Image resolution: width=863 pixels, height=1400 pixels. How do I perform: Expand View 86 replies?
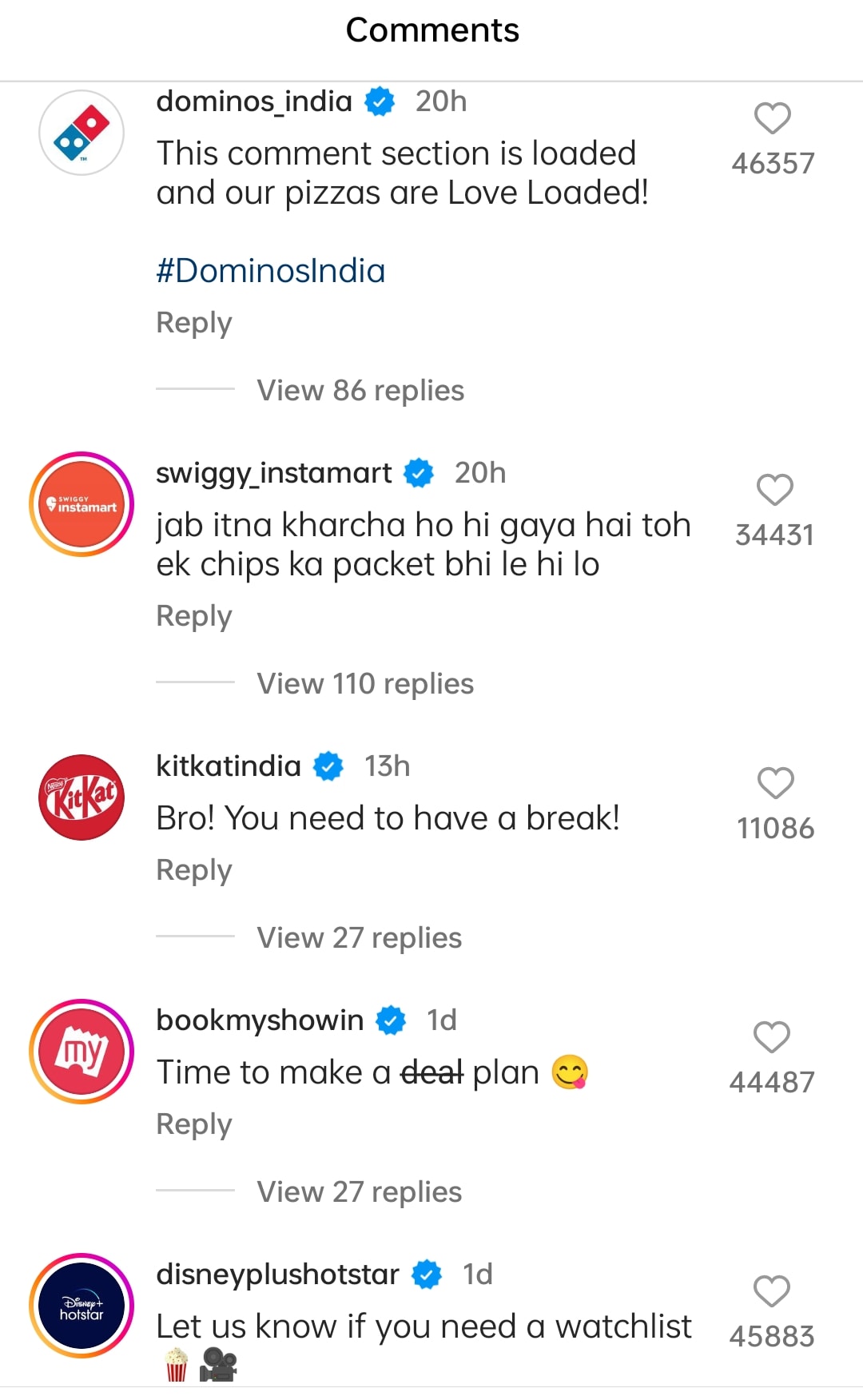(x=360, y=391)
